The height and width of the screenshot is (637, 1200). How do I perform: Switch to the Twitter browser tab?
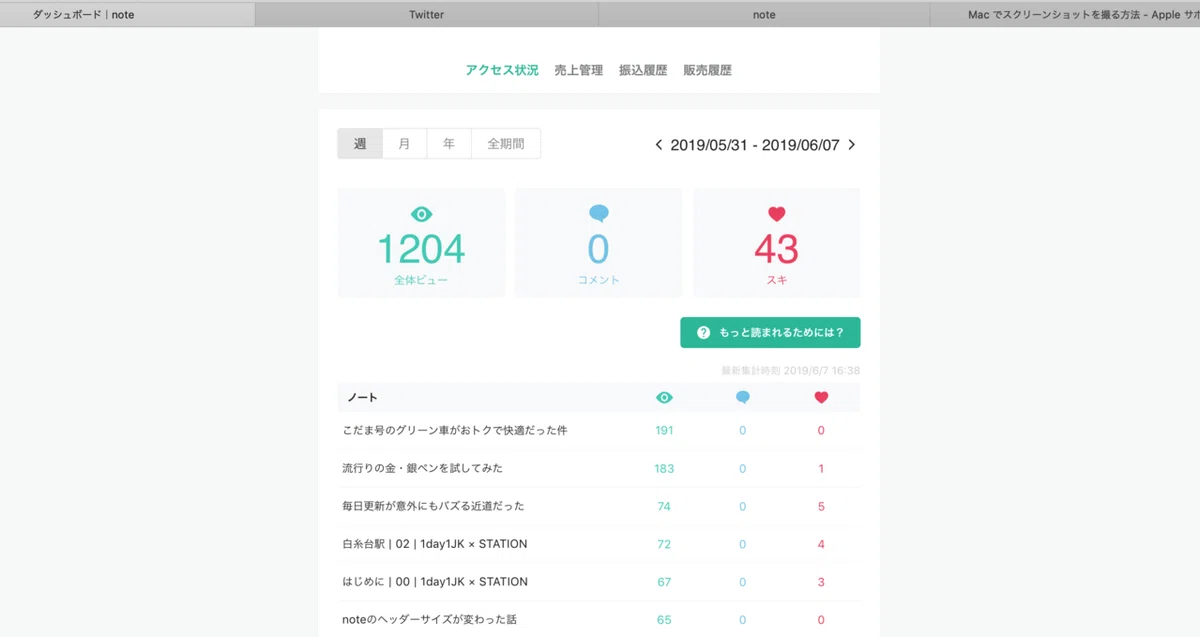[x=427, y=15]
